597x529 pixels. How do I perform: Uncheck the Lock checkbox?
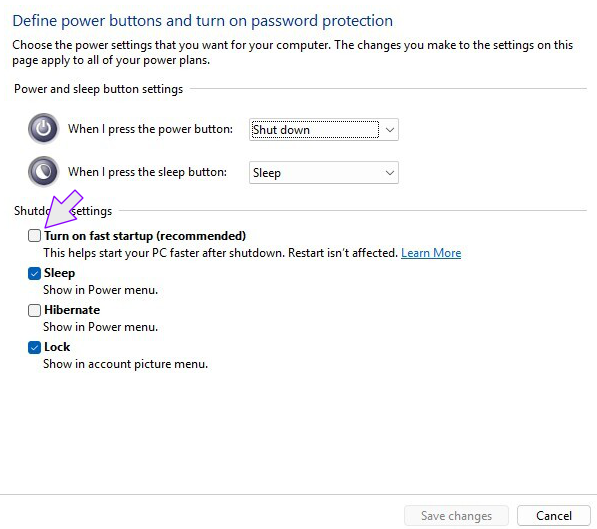coord(34,347)
